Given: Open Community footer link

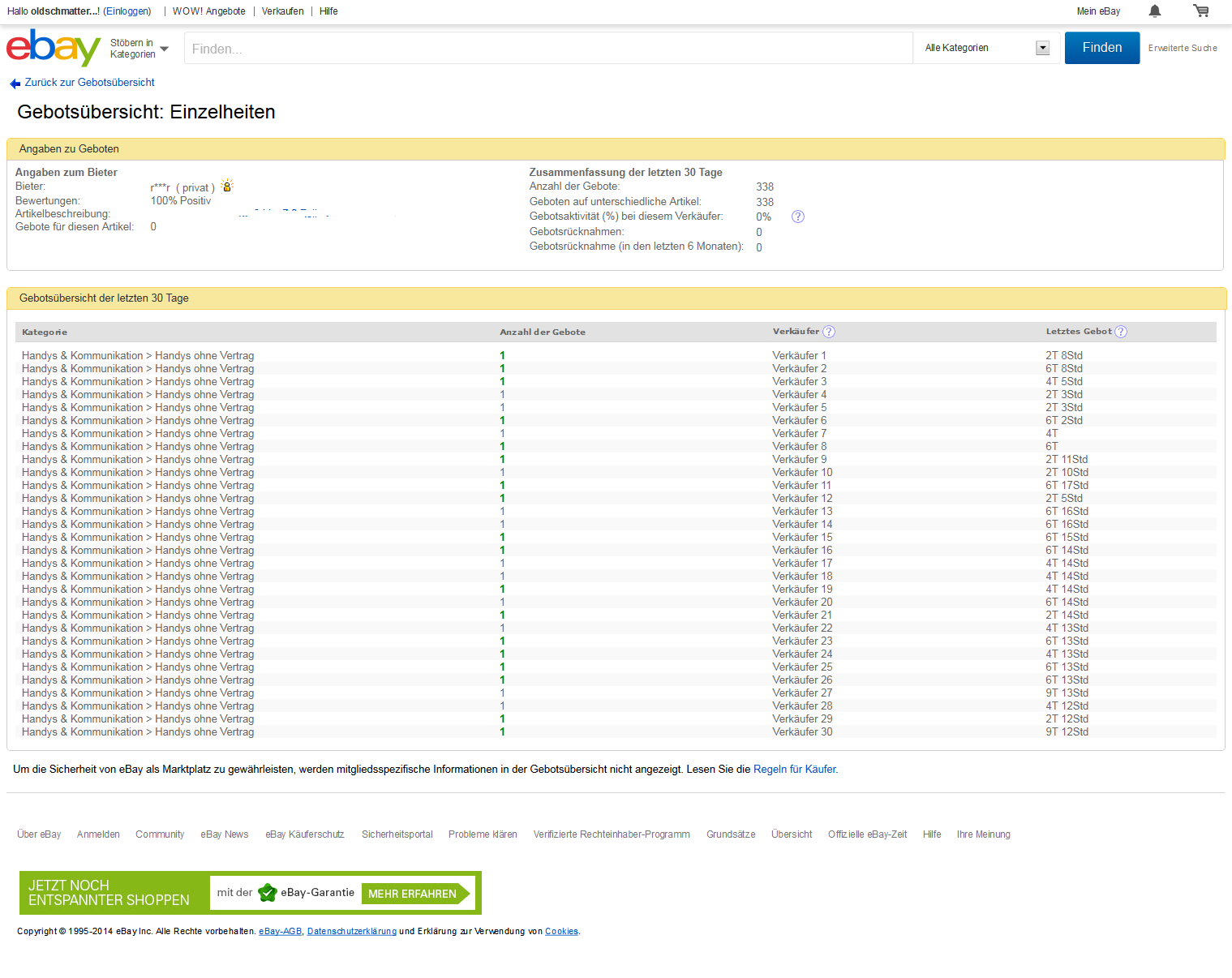Looking at the screenshot, I should pyautogui.click(x=160, y=834).
